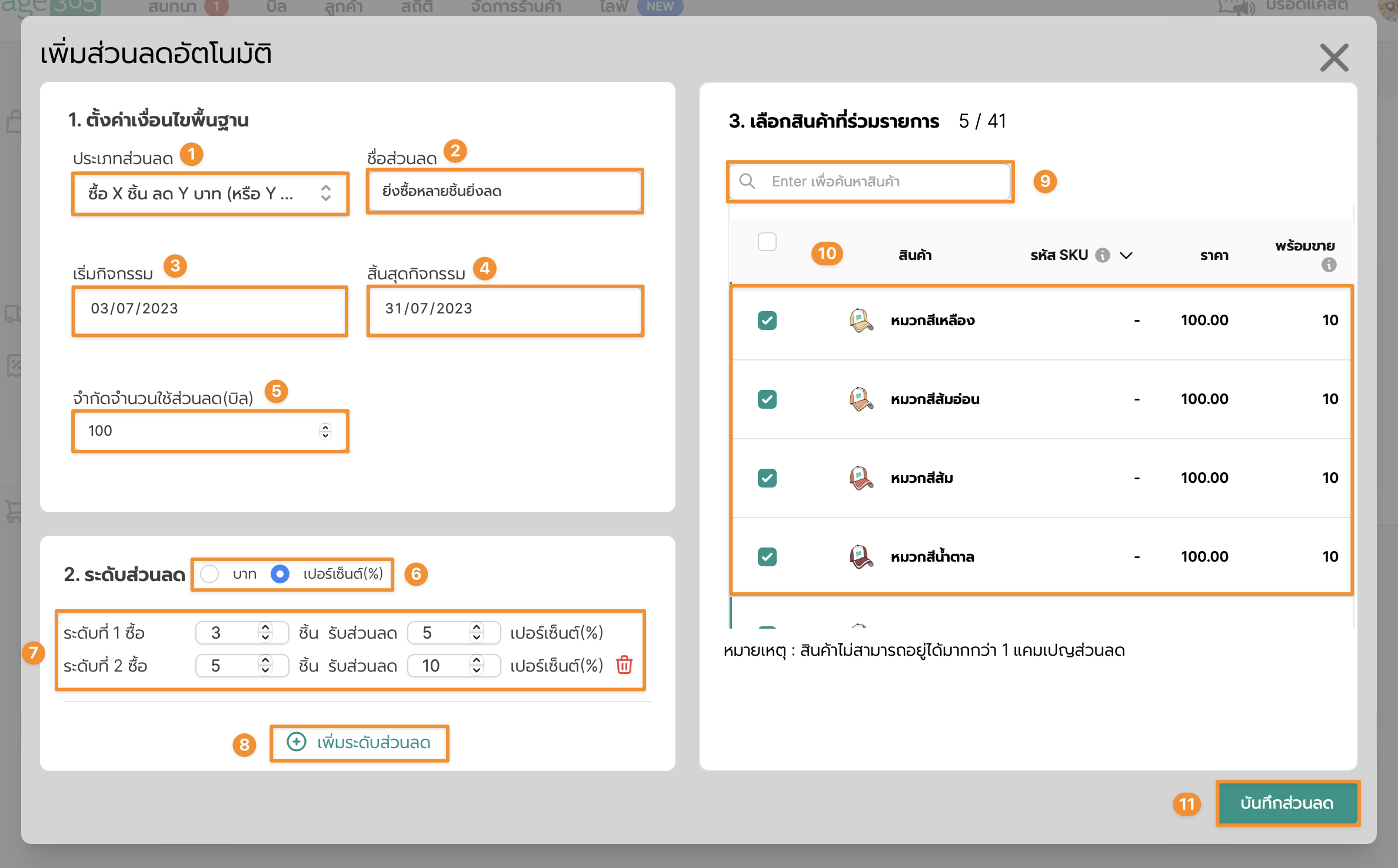This screenshot has height=868, width=1398.
Task: Click the เริ่มกิจกรรม start date field
Action: 209,309
